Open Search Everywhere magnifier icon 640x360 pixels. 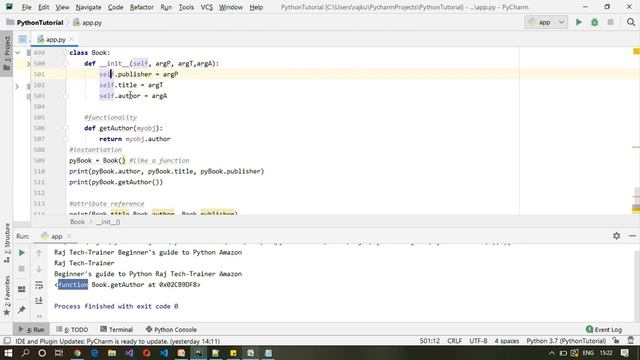pos(631,22)
